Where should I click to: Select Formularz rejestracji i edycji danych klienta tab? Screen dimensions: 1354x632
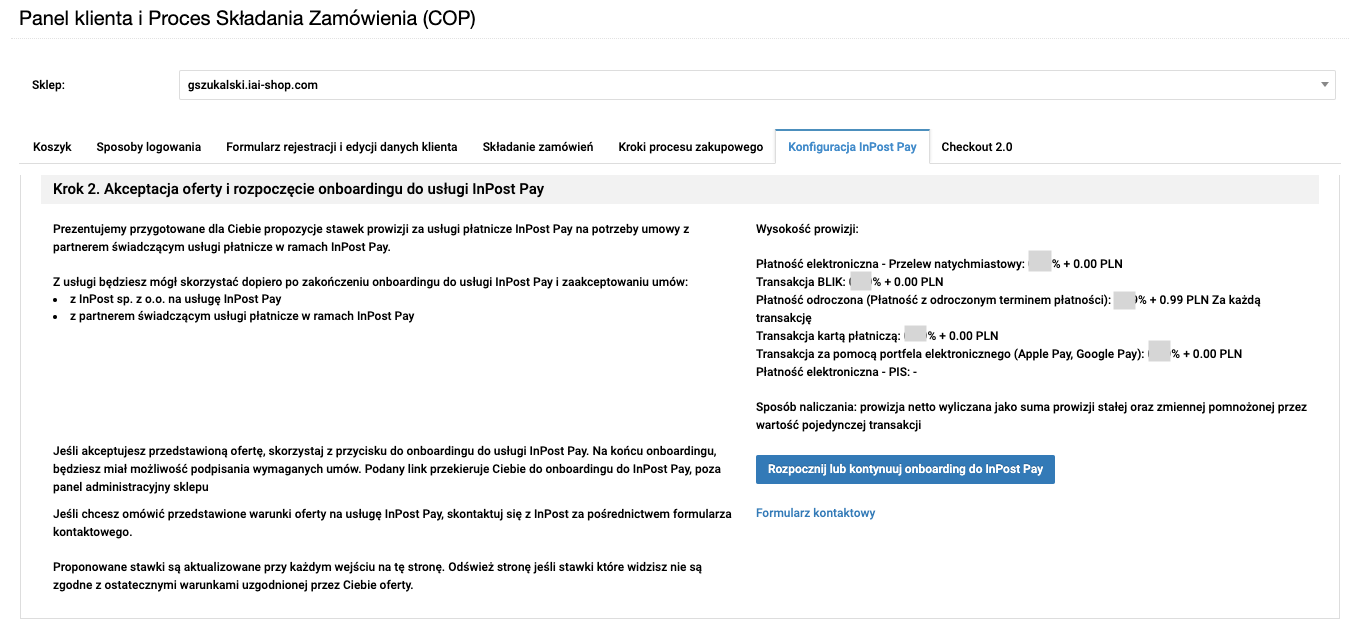[342, 147]
